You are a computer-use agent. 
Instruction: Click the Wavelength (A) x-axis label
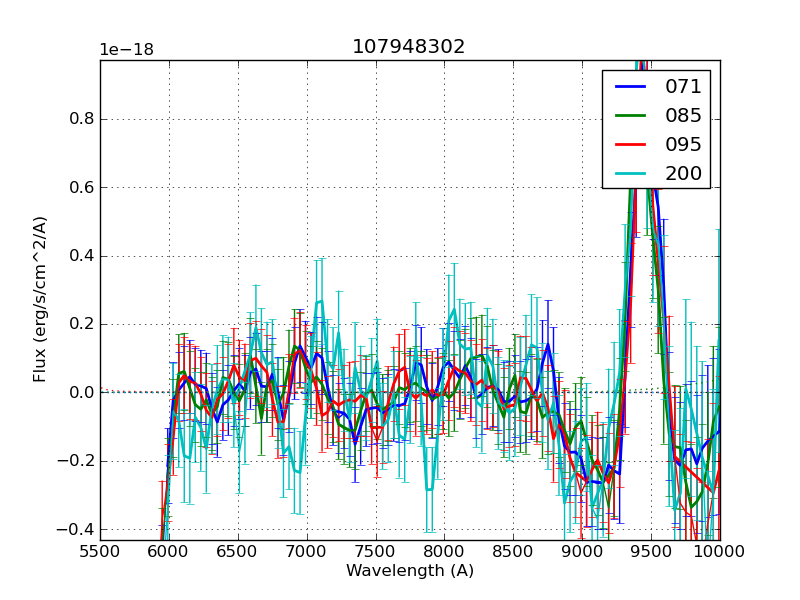tap(410, 571)
